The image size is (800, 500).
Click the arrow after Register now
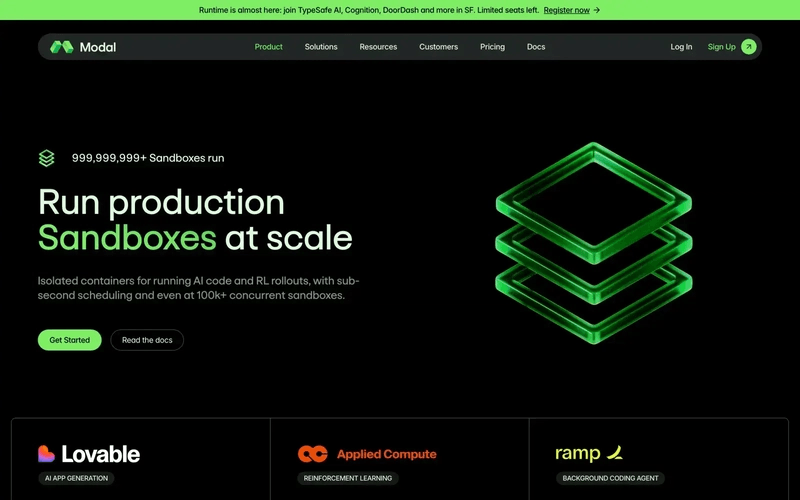597,10
